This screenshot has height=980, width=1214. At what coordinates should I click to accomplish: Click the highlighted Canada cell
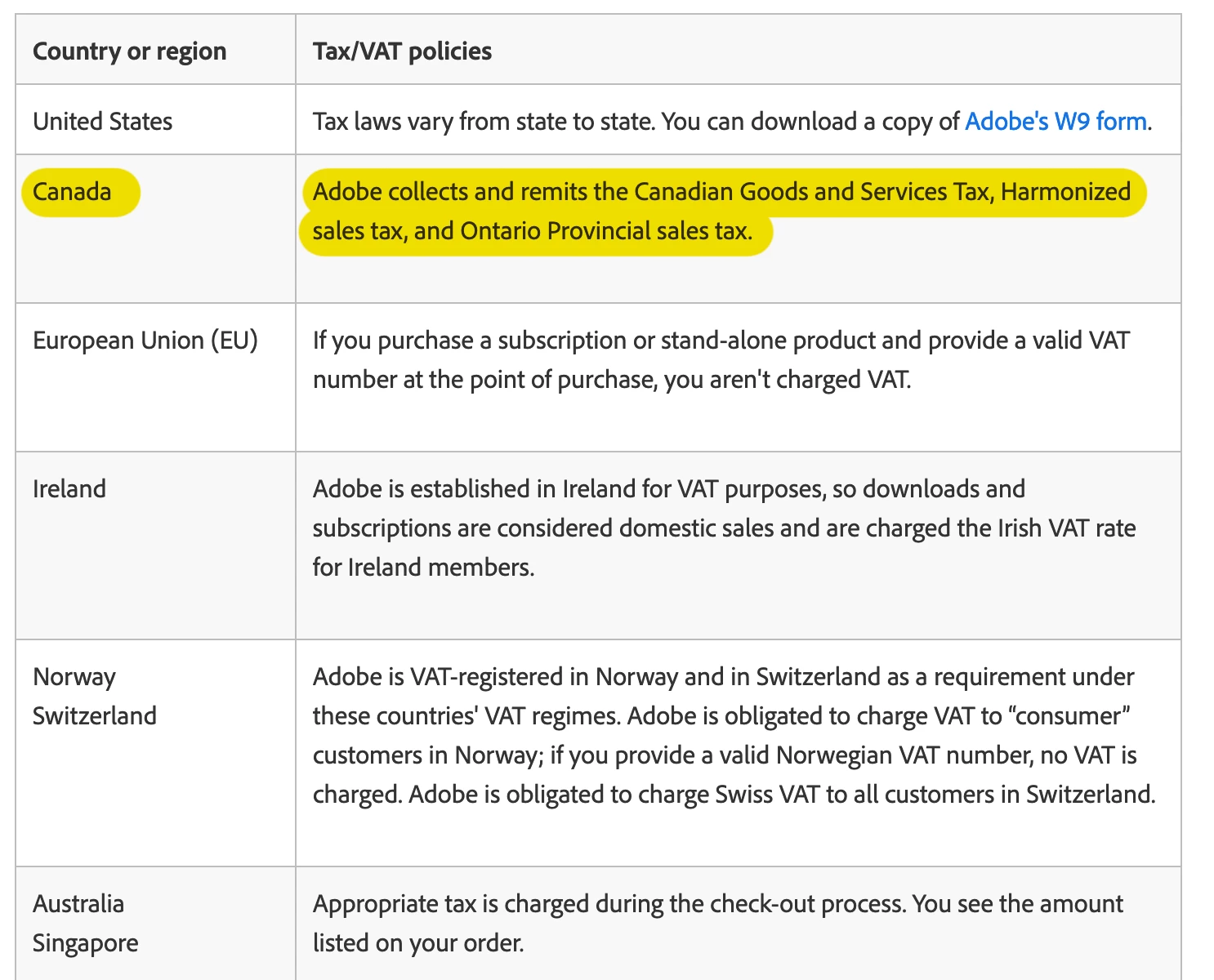80,192
